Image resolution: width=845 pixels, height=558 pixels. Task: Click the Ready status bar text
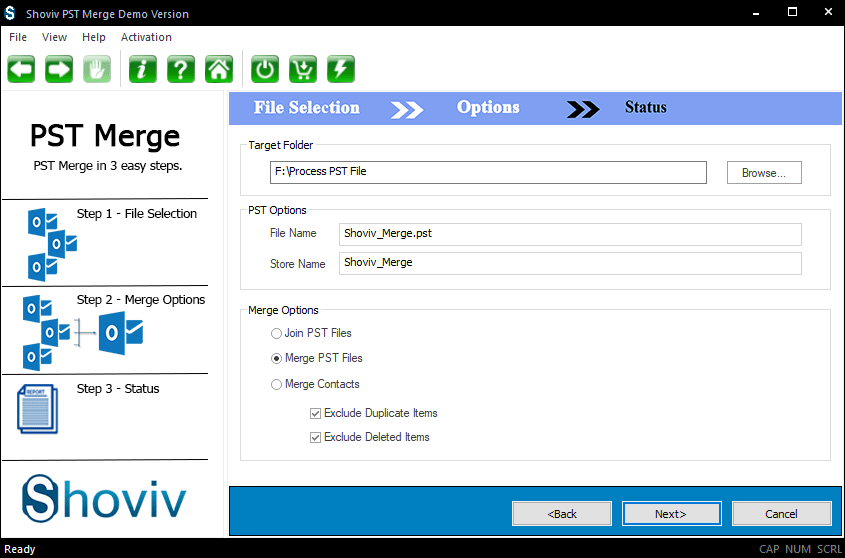pos(20,549)
